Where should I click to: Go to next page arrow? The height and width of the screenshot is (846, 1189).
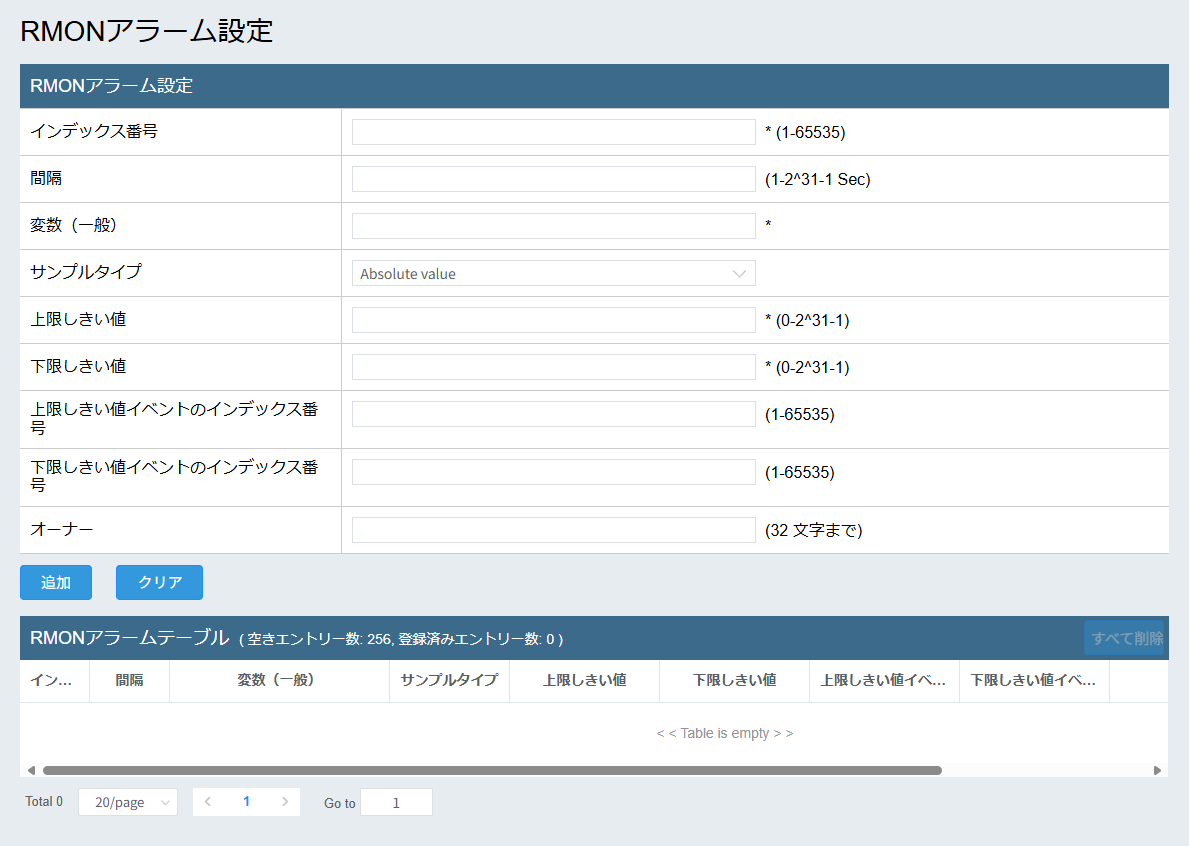point(285,802)
